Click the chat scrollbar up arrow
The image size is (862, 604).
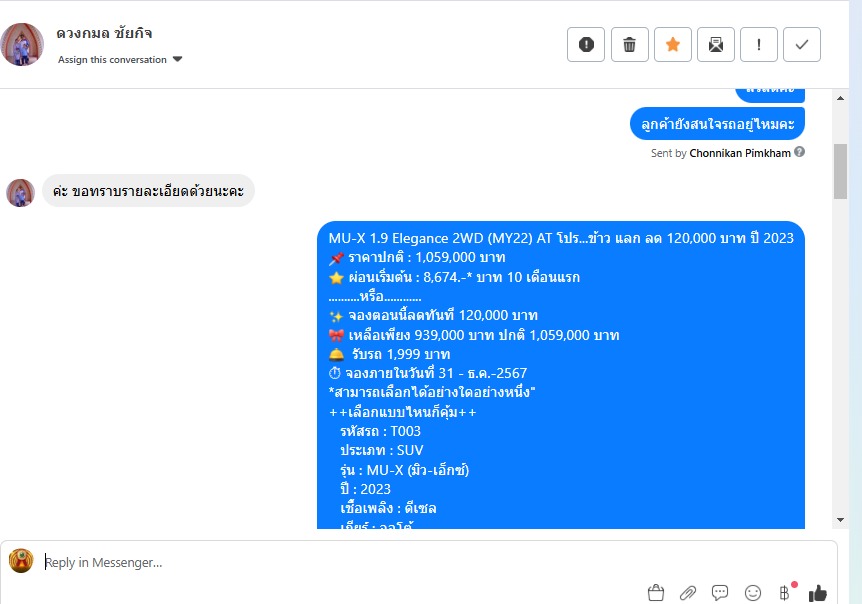click(840, 98)
